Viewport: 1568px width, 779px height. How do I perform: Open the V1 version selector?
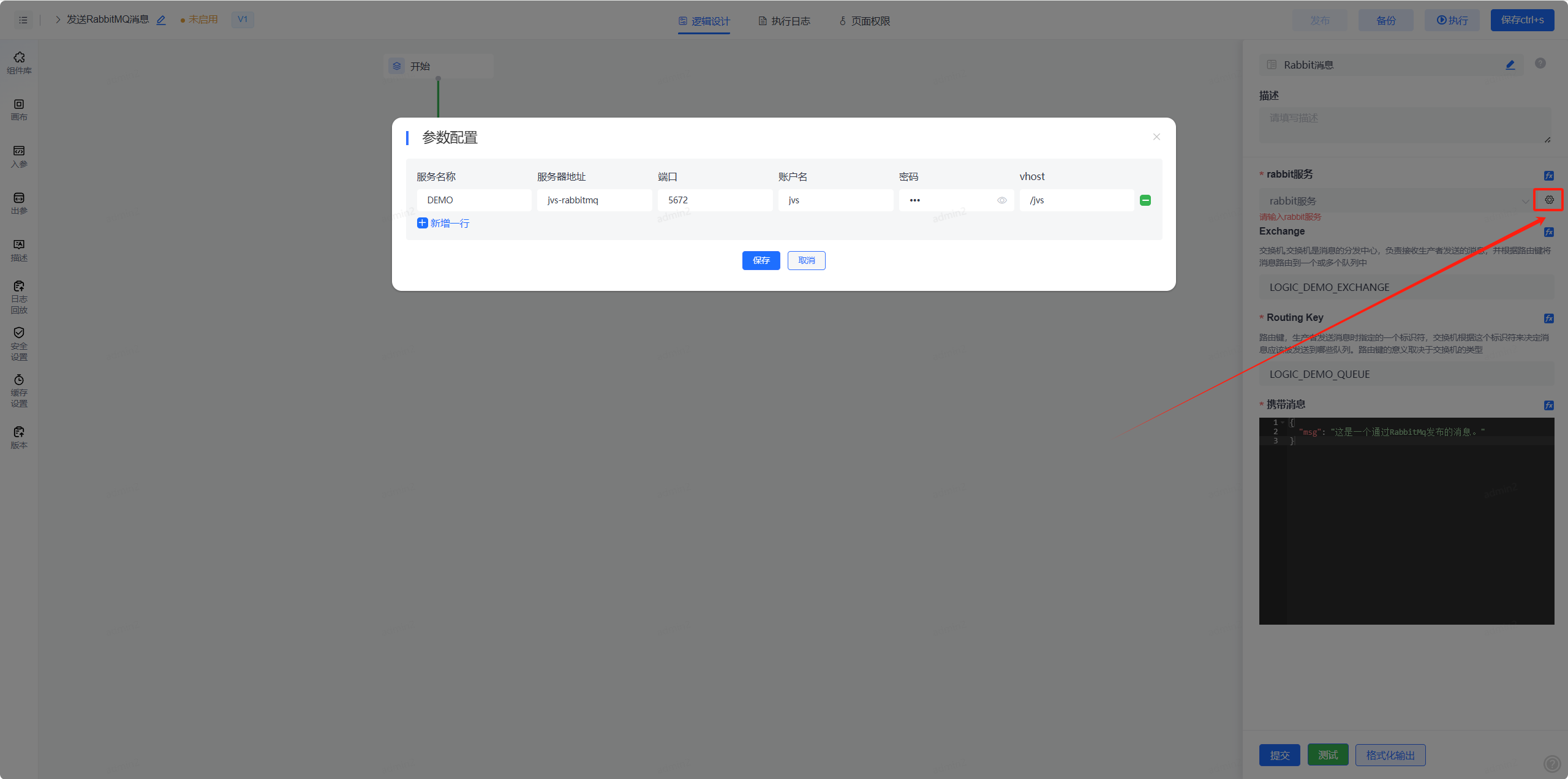point(243,20)
